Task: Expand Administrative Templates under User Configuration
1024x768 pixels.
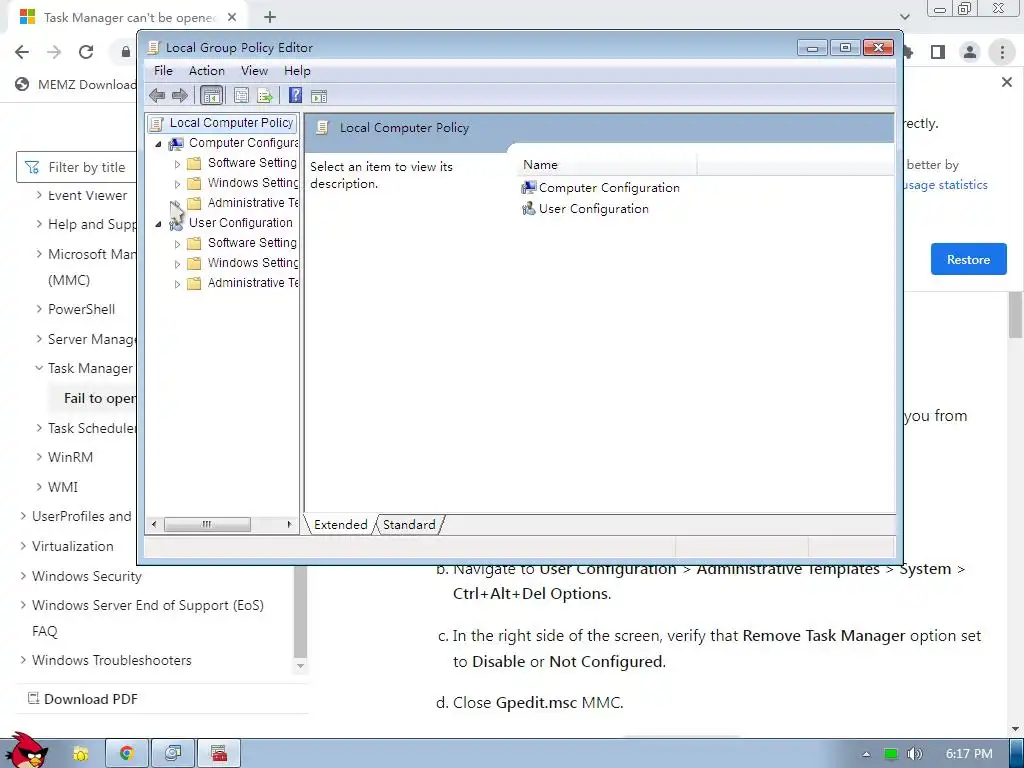Action: (177, 284)
